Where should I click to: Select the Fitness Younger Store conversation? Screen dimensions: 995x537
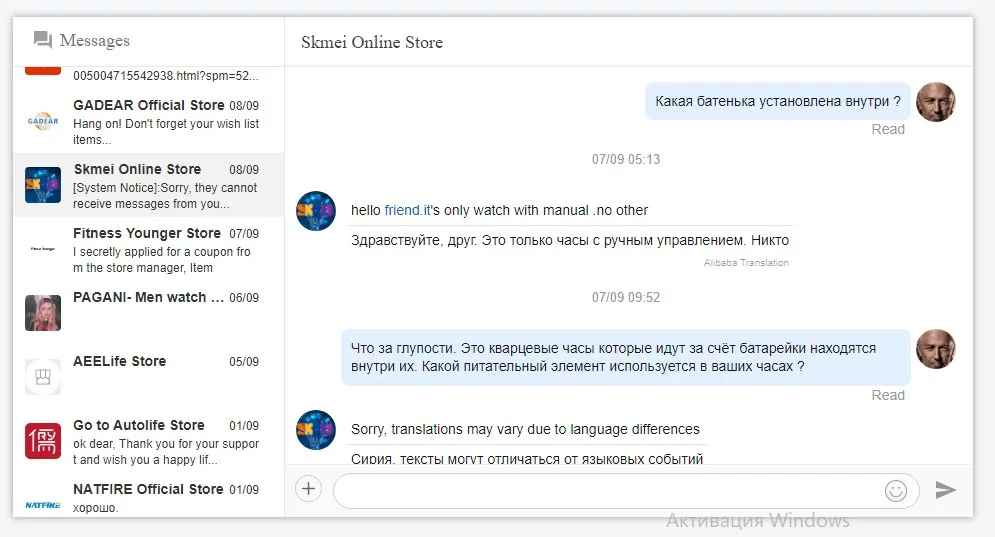click(148, 249)
